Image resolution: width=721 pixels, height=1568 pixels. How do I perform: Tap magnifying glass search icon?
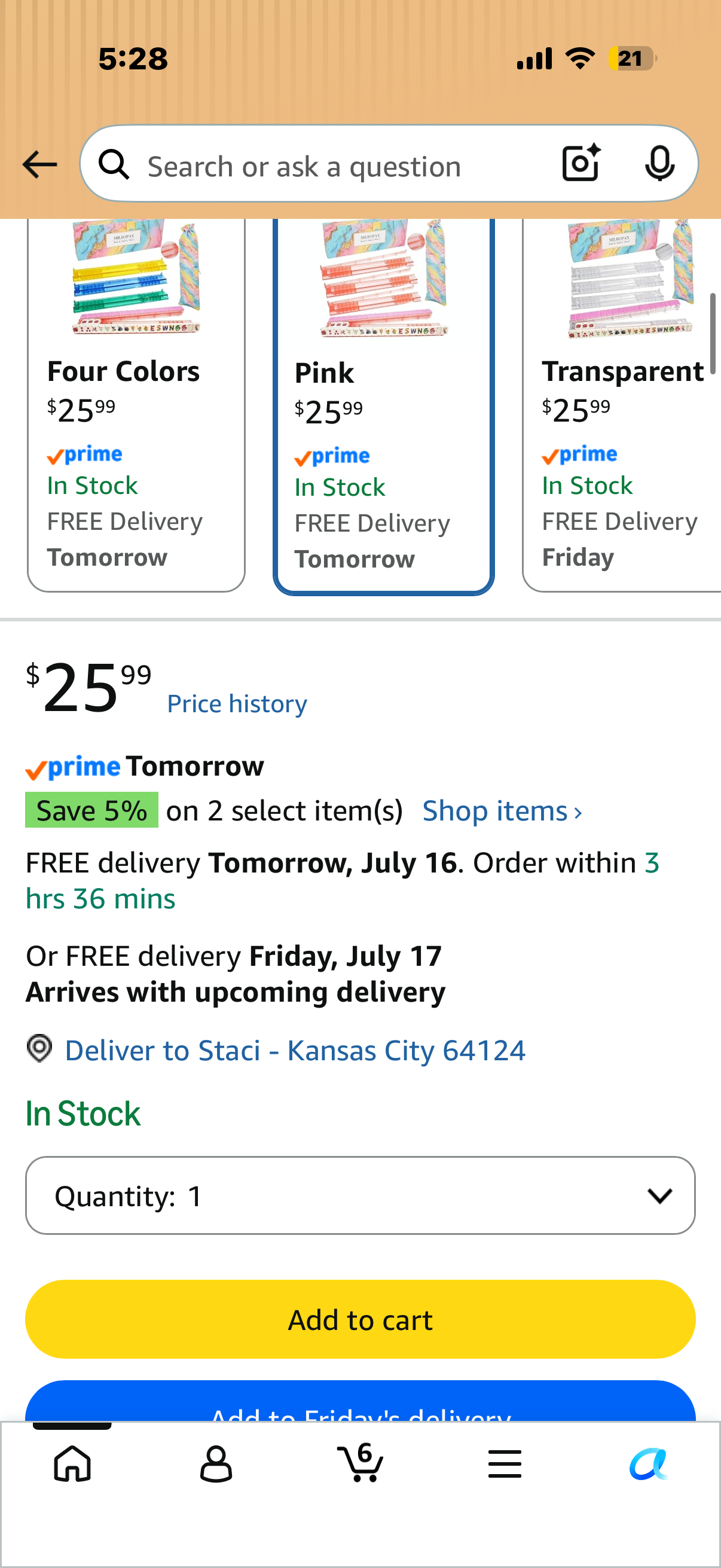[x=114, y=165]
